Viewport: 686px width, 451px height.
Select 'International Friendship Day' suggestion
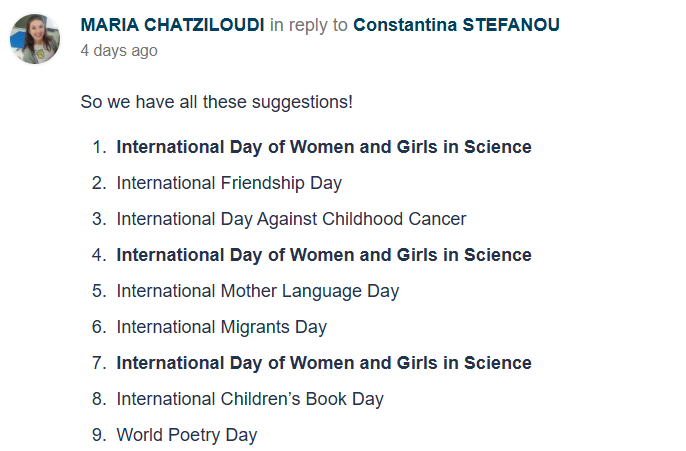pyautogui.click(x=229, y=183)
